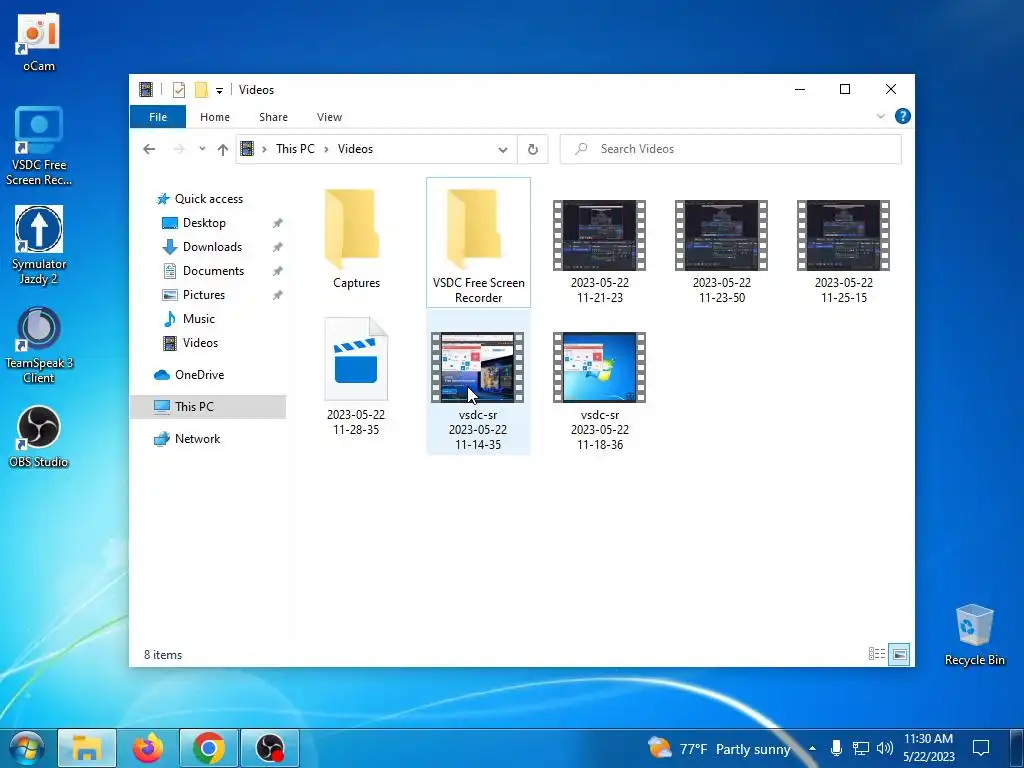Switch to Large icons view layout icon
The image size is (1024, 768).
coord(899,654)
